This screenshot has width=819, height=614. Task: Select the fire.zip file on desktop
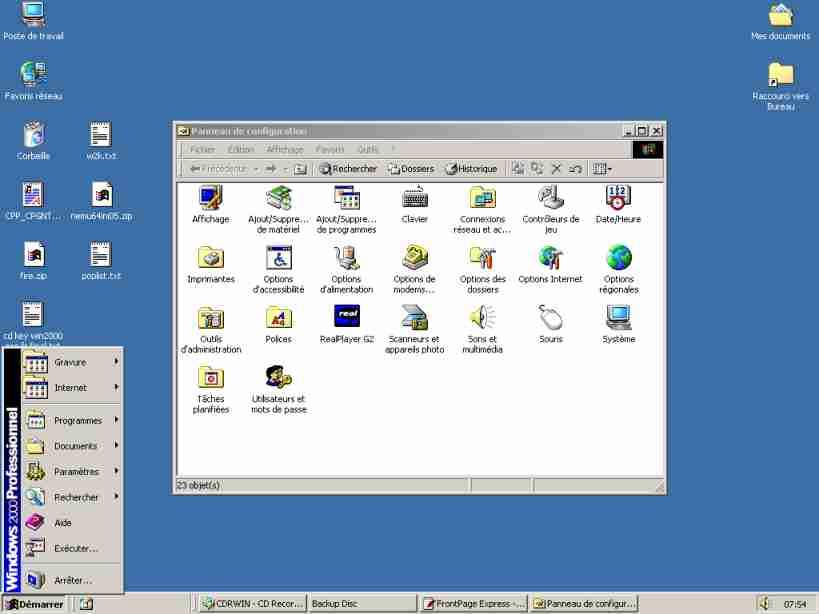pyautogui.click(x=33, y=261)
